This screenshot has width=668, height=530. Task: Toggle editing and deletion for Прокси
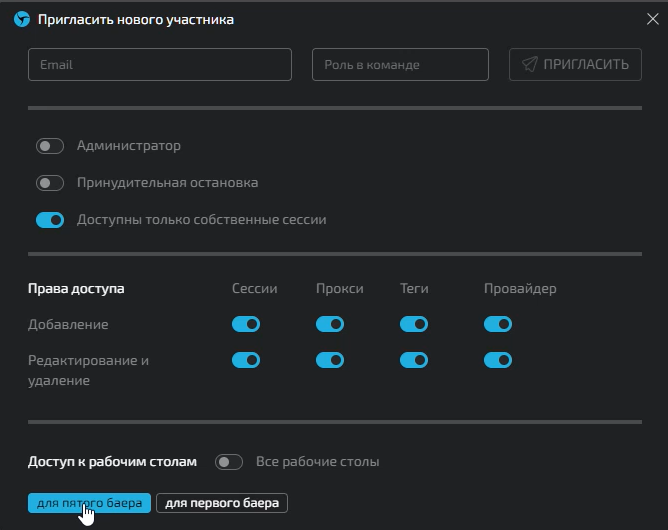(x=330, y=360)
